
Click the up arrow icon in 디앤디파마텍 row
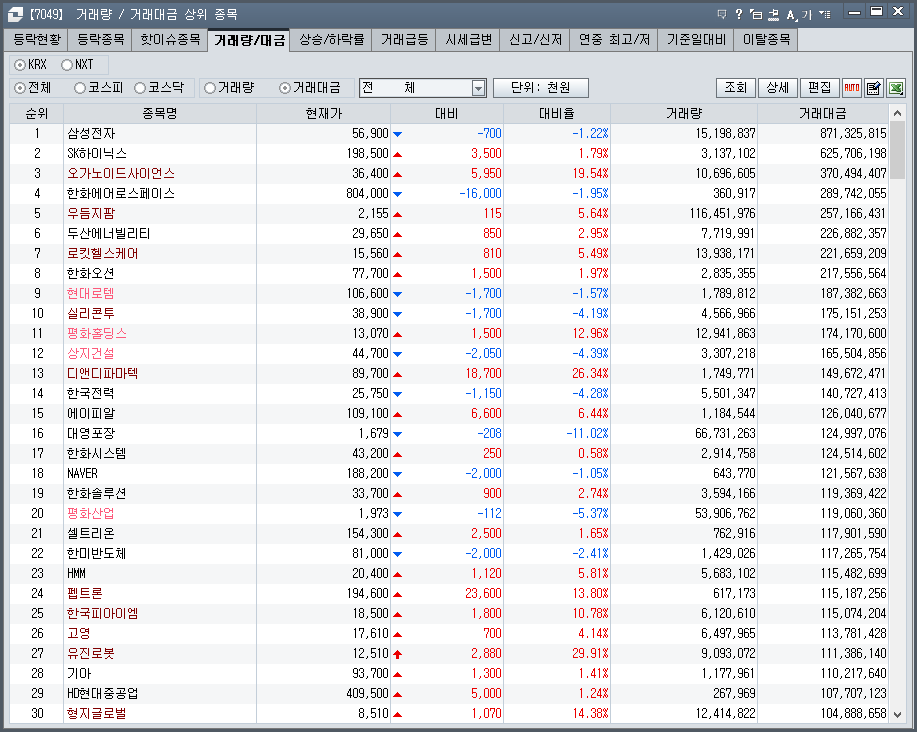(398, 374)
